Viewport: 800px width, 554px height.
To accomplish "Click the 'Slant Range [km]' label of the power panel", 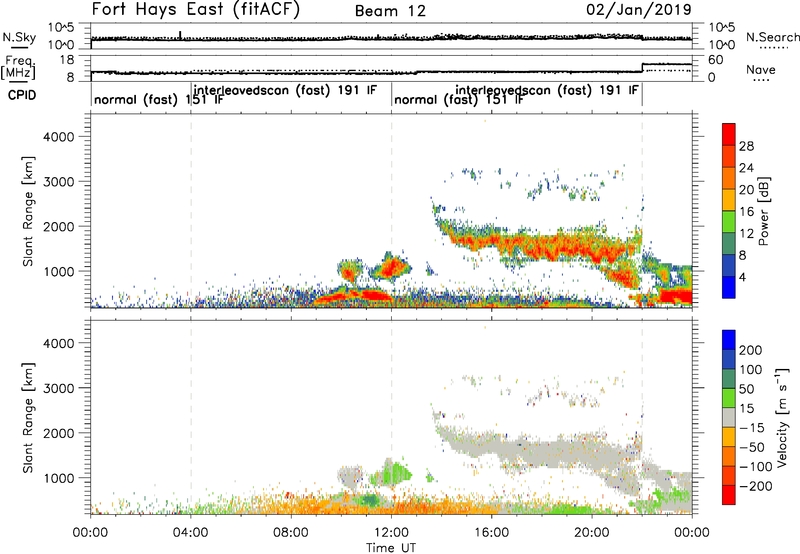I will [28, 211].
